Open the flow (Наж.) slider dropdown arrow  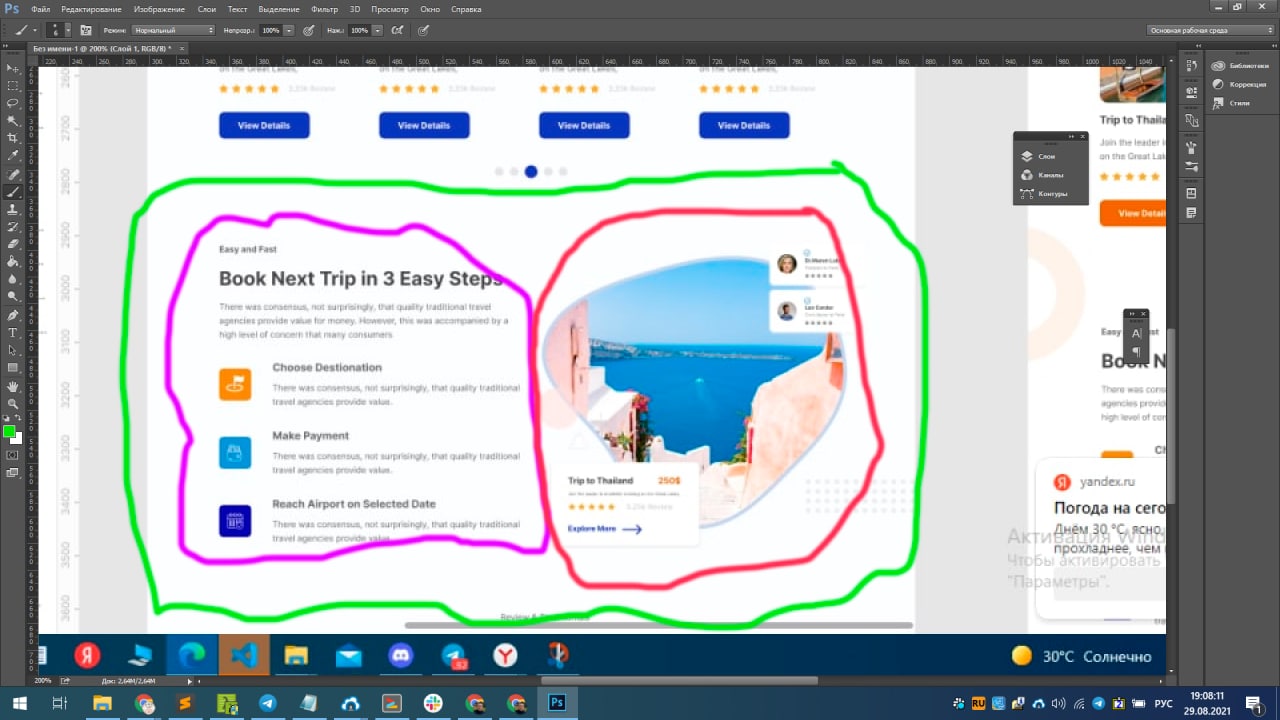click(378, 30)
